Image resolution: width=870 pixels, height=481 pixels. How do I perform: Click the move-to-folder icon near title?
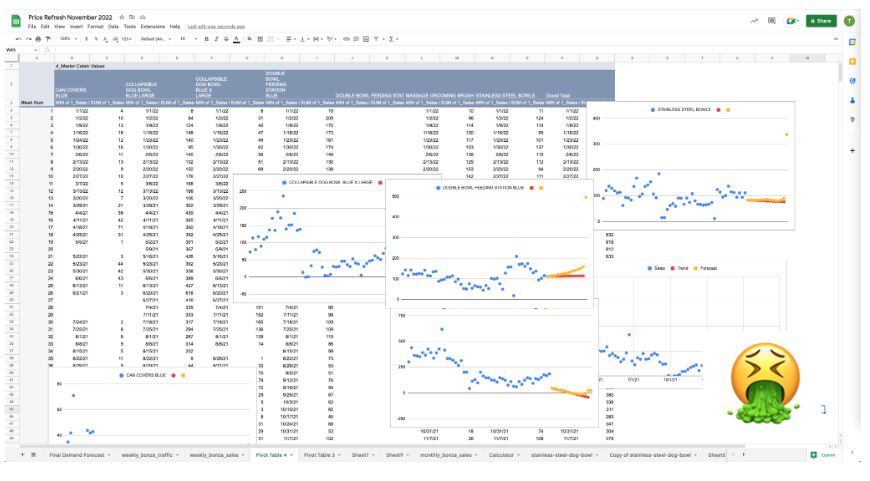(x=132, y=17)
